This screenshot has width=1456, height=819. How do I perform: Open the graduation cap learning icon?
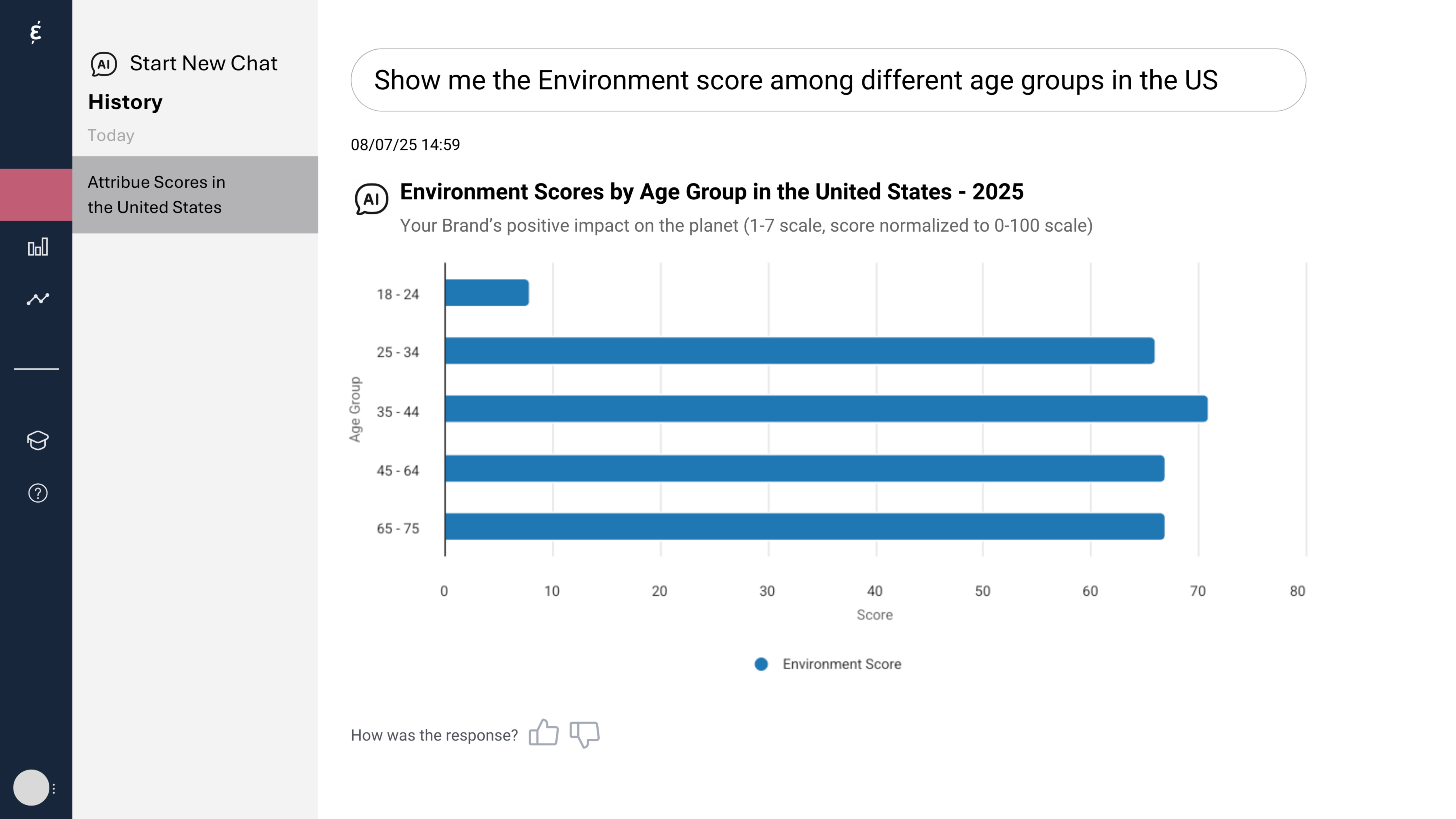(x=38, y=440)
